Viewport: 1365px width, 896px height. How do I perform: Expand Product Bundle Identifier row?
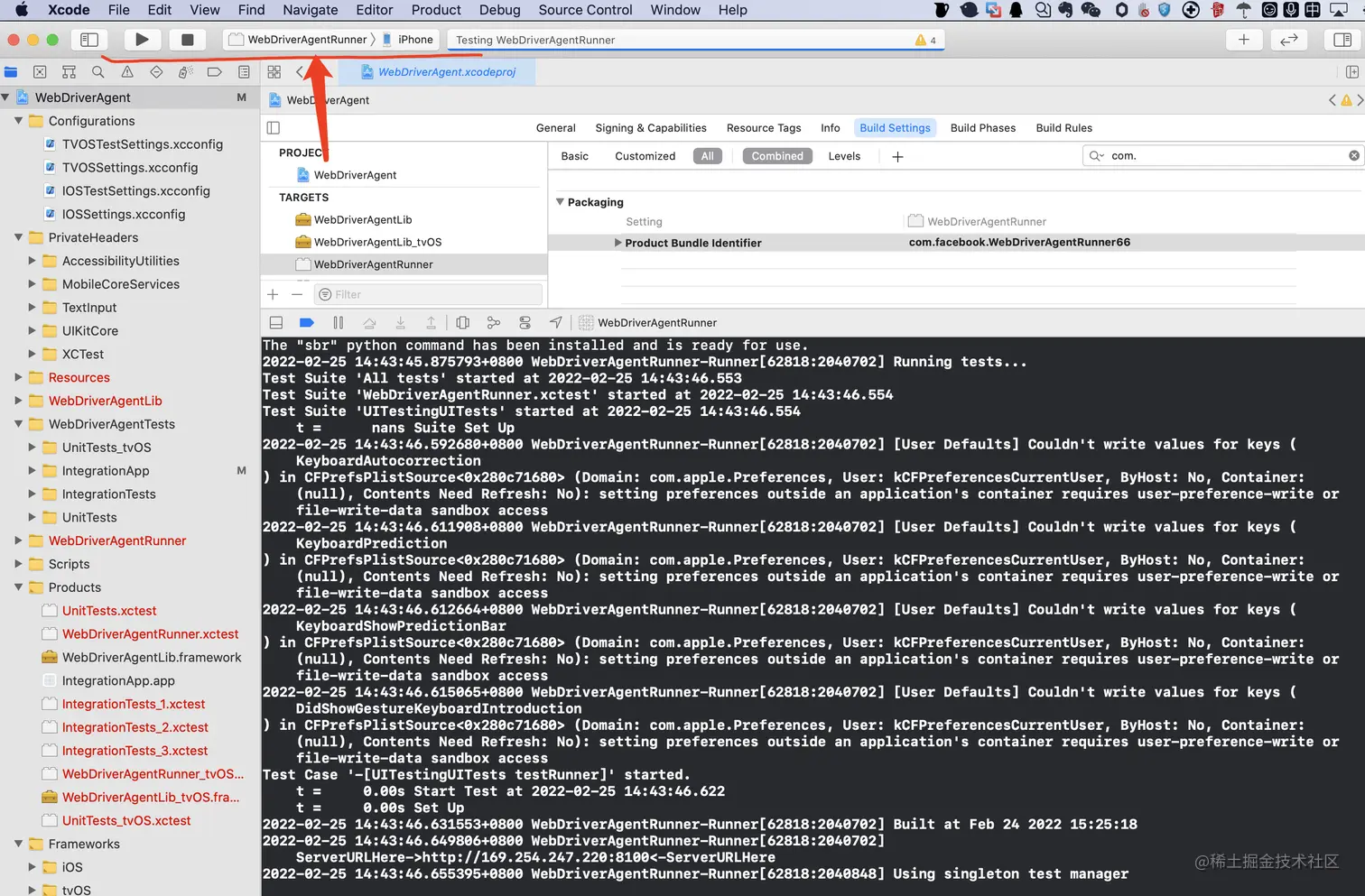coord(617,243)
